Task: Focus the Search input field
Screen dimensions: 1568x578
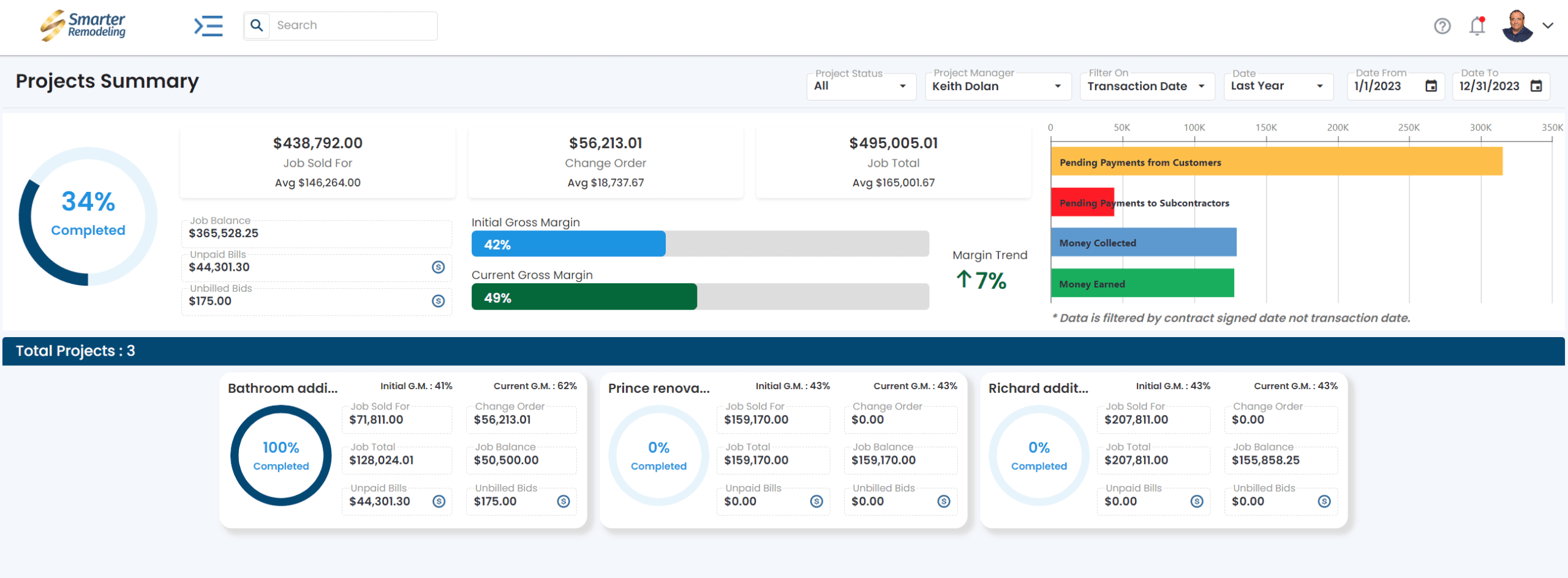Action: [353, 26]
